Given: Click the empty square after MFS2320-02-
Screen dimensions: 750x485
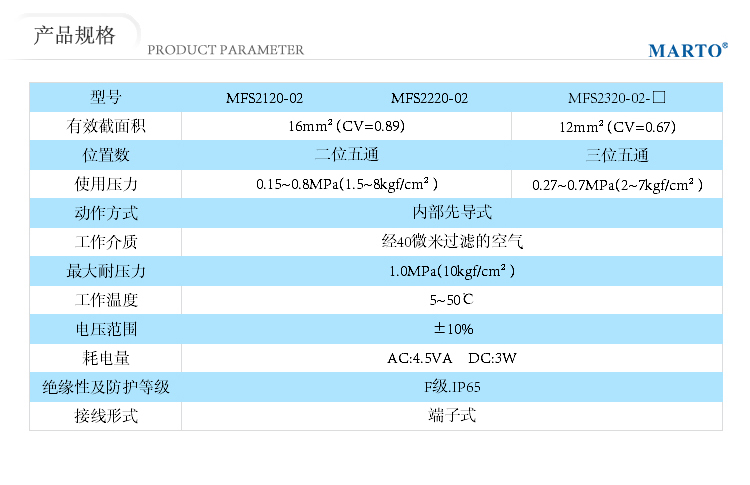Looking at the screenshot, I should tap(660, 98).
